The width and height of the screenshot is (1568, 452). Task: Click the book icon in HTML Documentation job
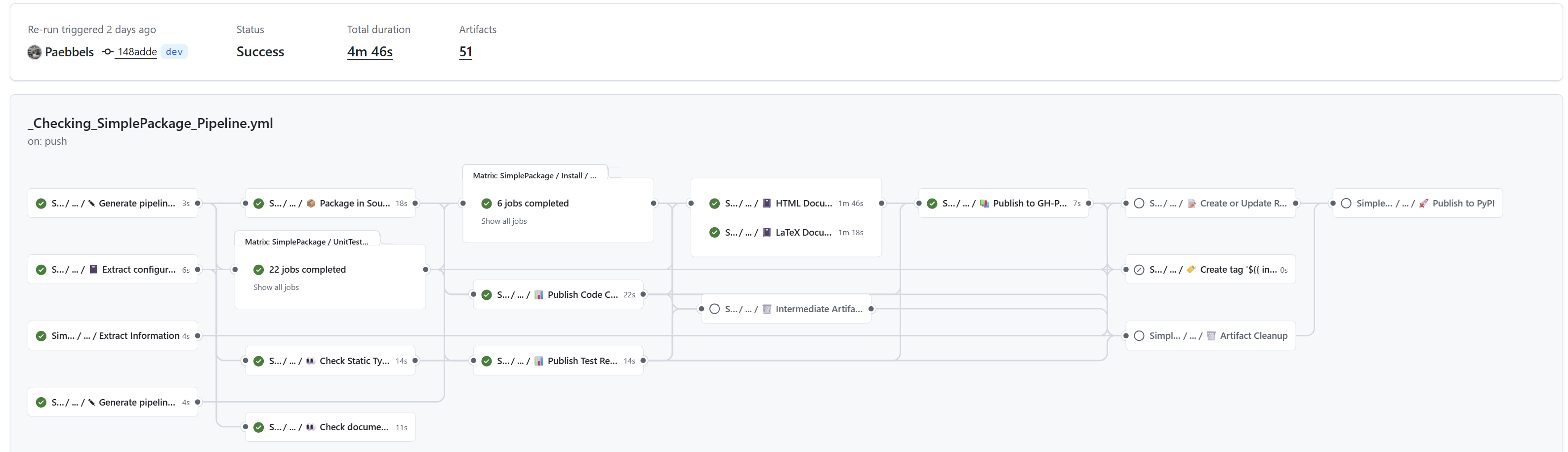point(767,203)
